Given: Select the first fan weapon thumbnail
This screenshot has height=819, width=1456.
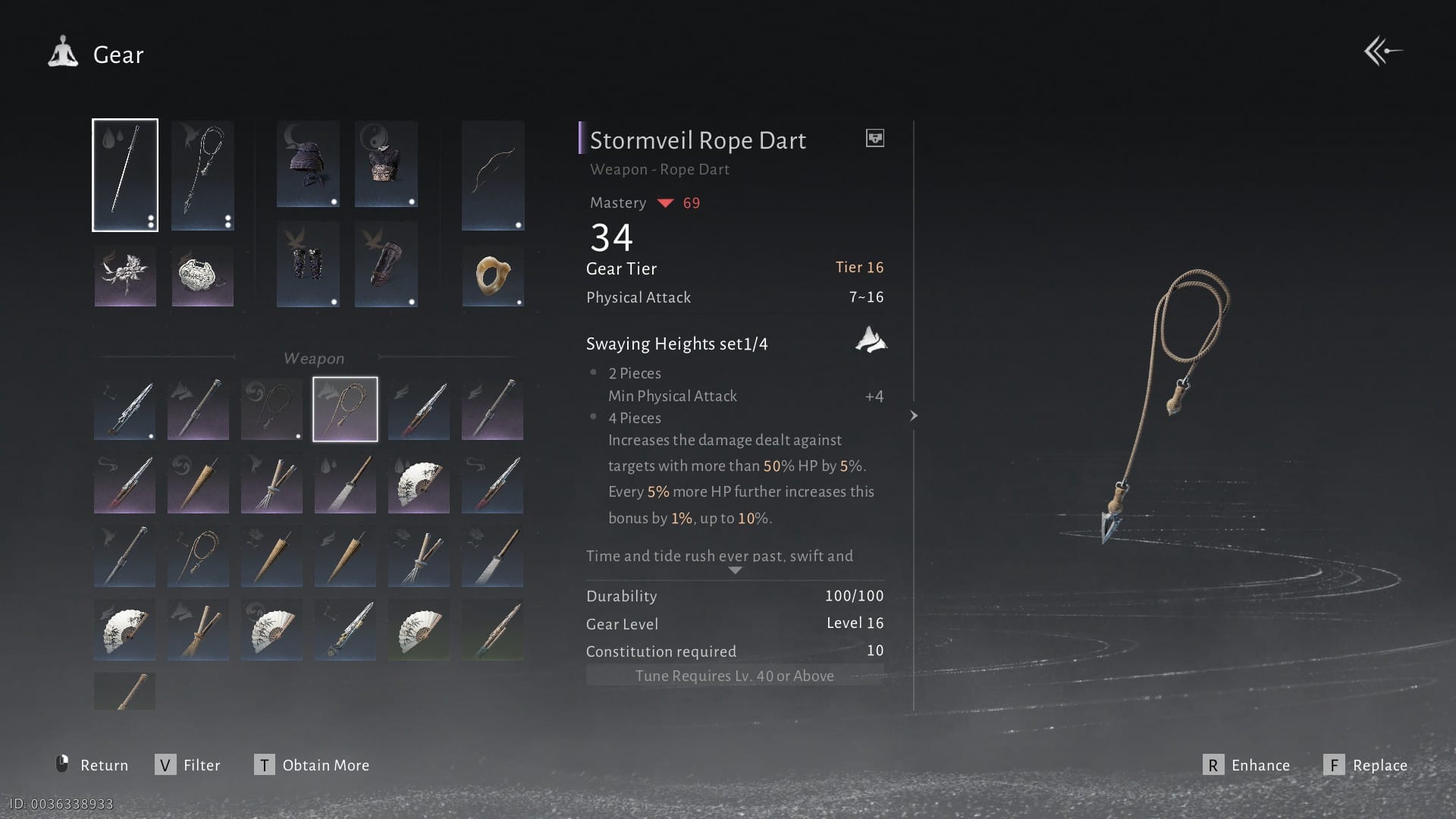Looking at the screenshot, I should pos(419,483).
